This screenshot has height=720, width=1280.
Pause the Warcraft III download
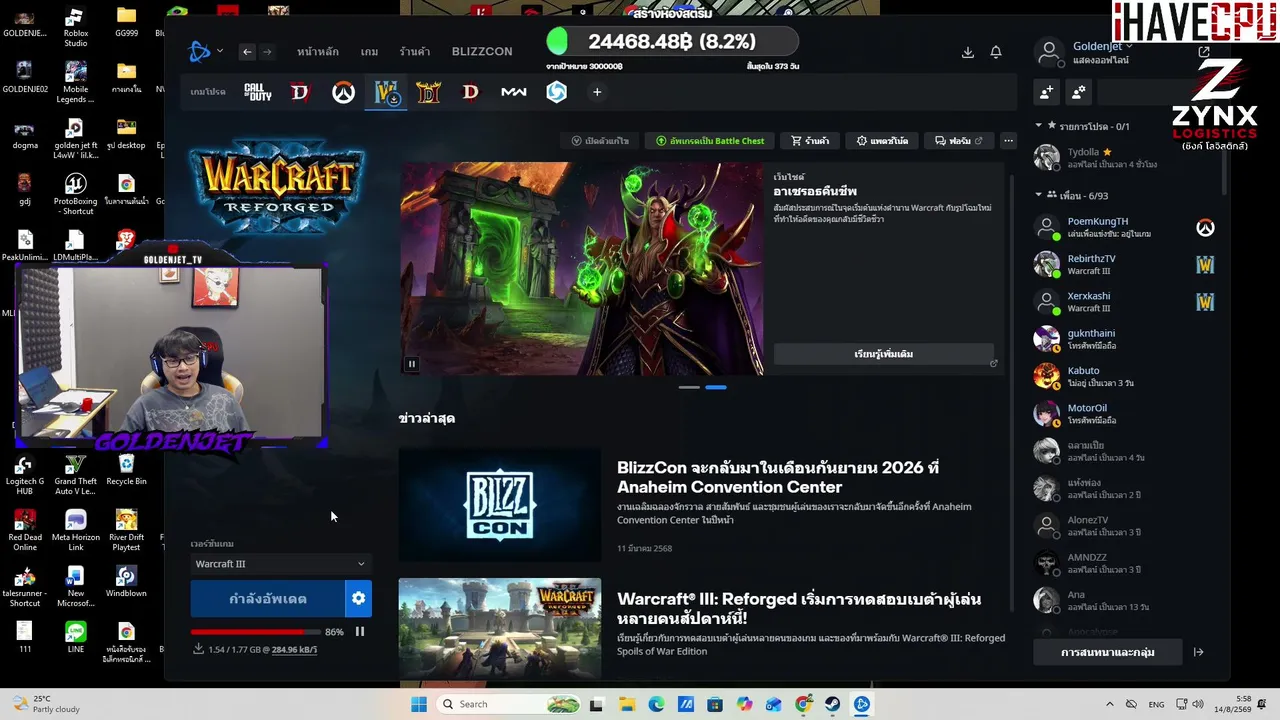(x=360, y=632)
